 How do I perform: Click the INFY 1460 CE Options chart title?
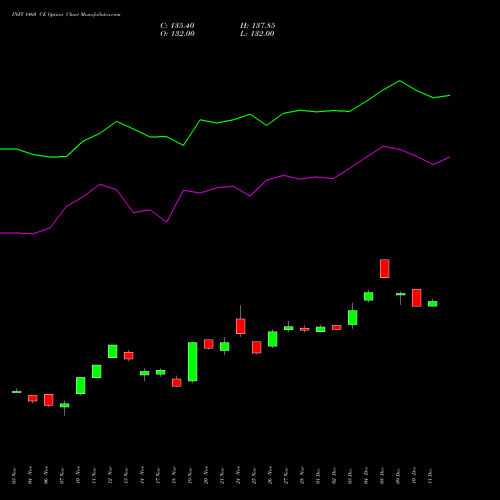66,15
